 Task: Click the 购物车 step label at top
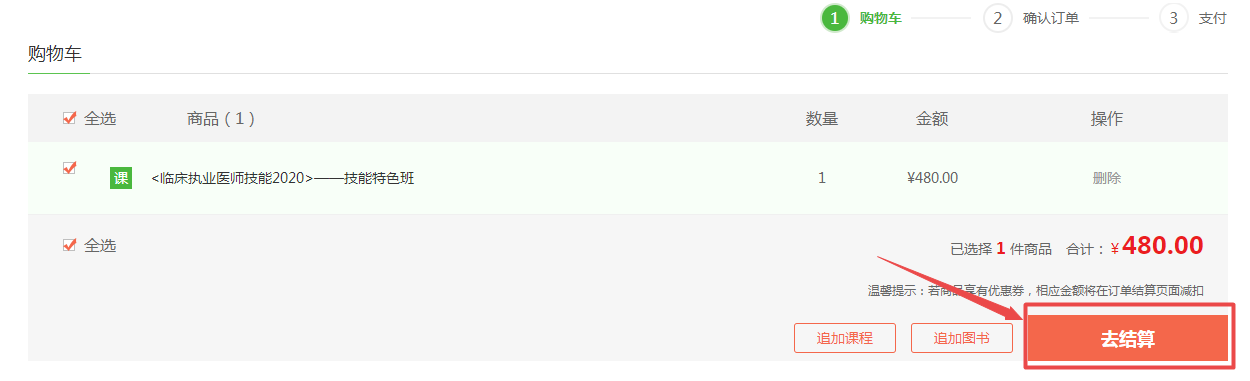coord(880,18)
